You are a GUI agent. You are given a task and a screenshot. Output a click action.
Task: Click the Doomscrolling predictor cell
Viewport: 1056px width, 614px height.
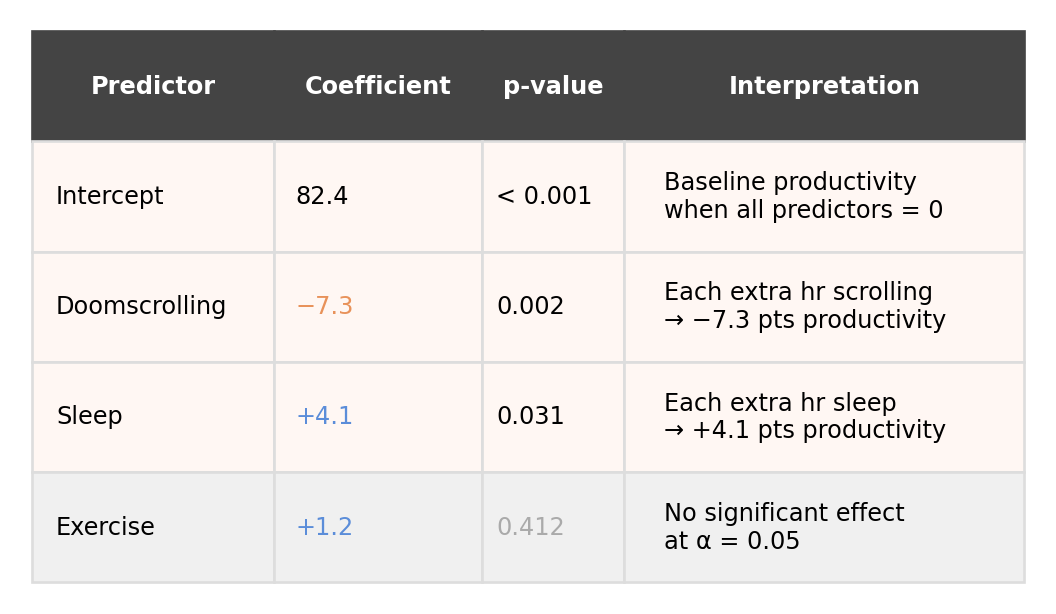[153, 307]
